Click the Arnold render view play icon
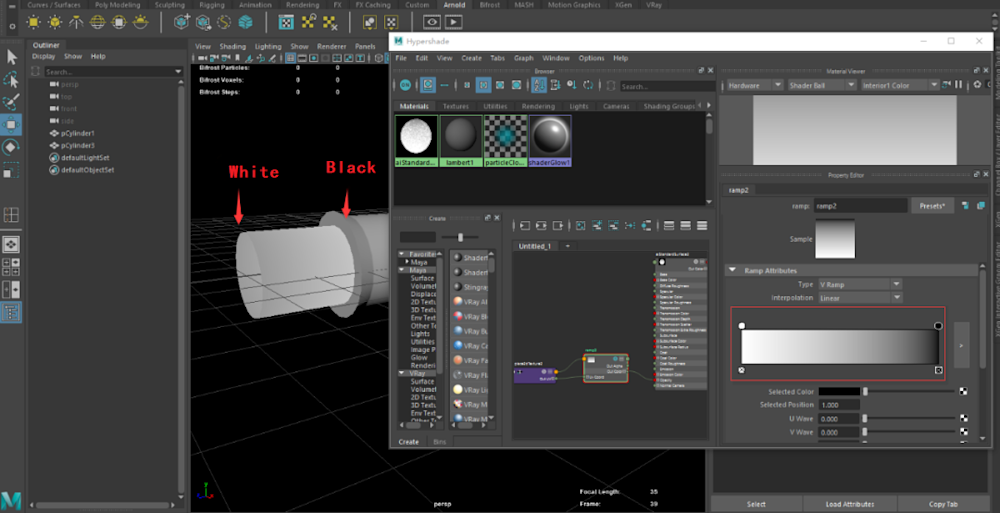The height and width of the screenshot is (513, 1000). [454, 21]
